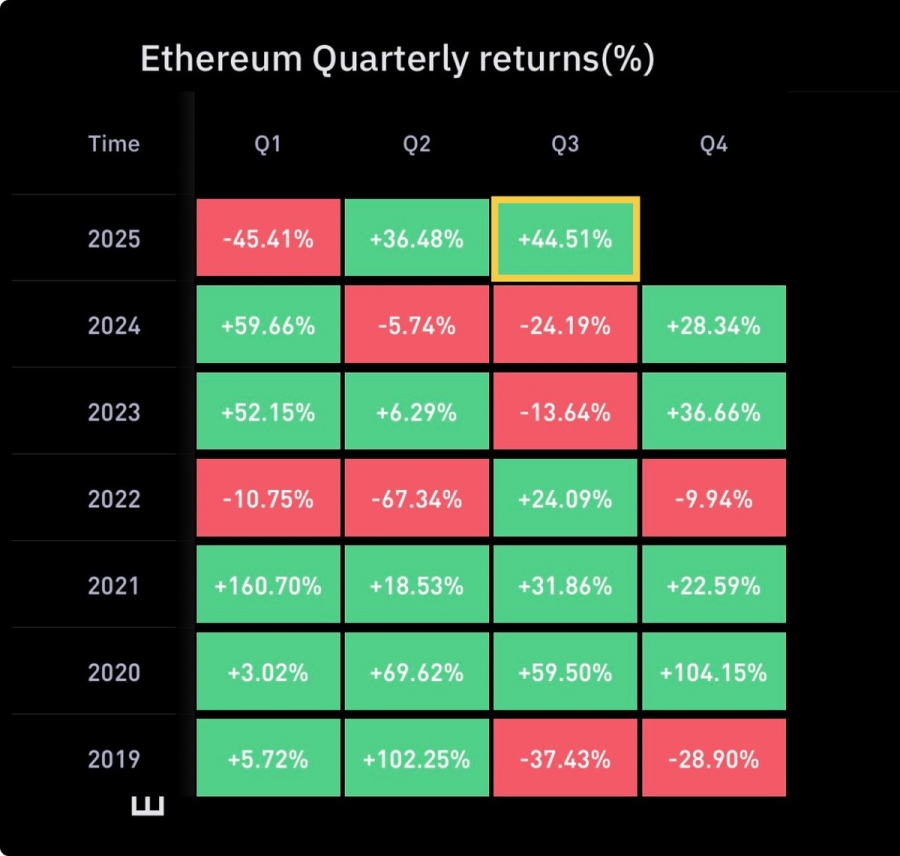900x856 pixels.
Task: Click the Ethereum Quarterly returns title
Action: tap(397, 59)
